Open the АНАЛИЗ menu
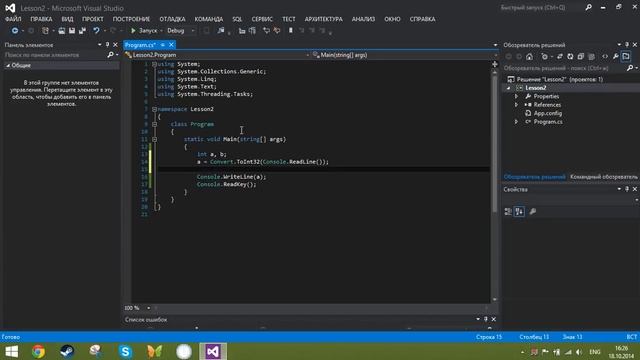This screenshot has height=360, width=640. click(x=363, y=19)
